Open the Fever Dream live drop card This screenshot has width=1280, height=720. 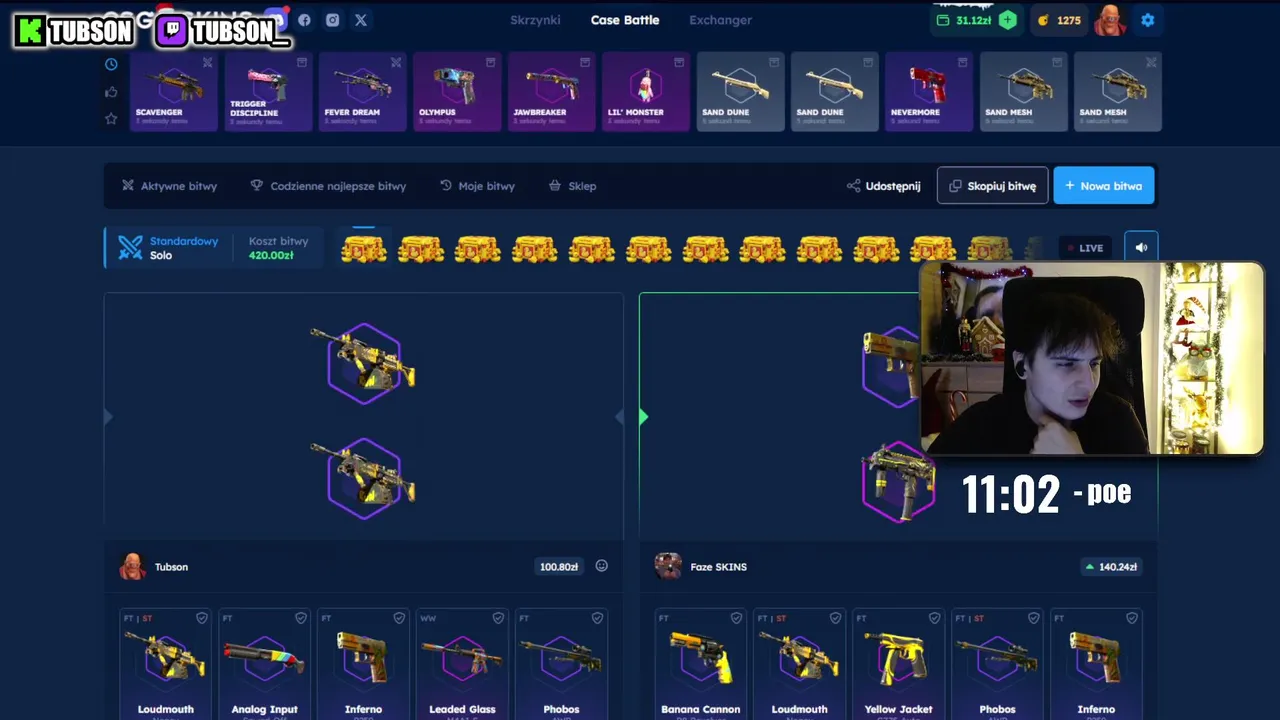tap(363, 92)
